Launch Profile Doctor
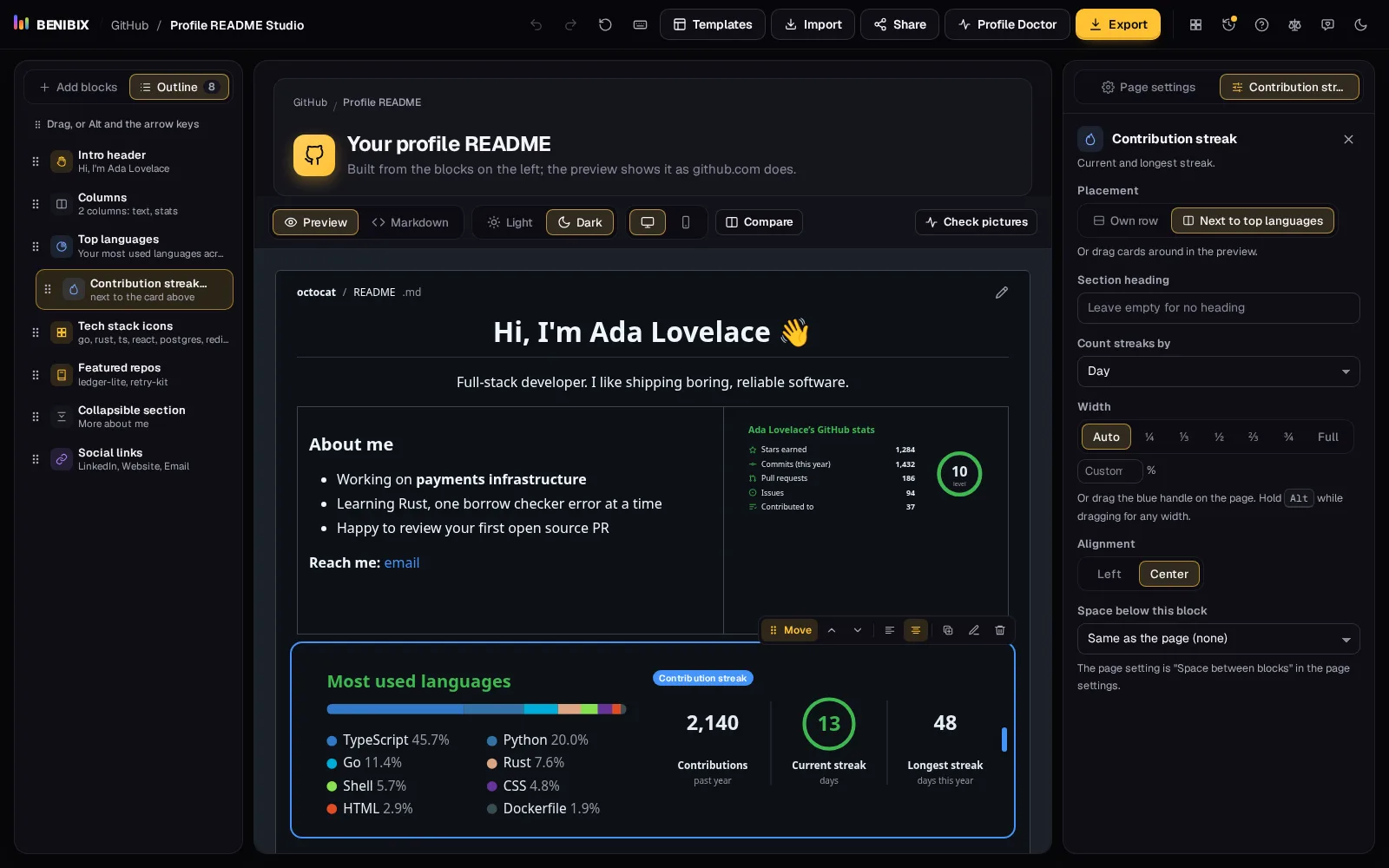This screenshot has width=1389, height=868. click(x=1007, y=24)
